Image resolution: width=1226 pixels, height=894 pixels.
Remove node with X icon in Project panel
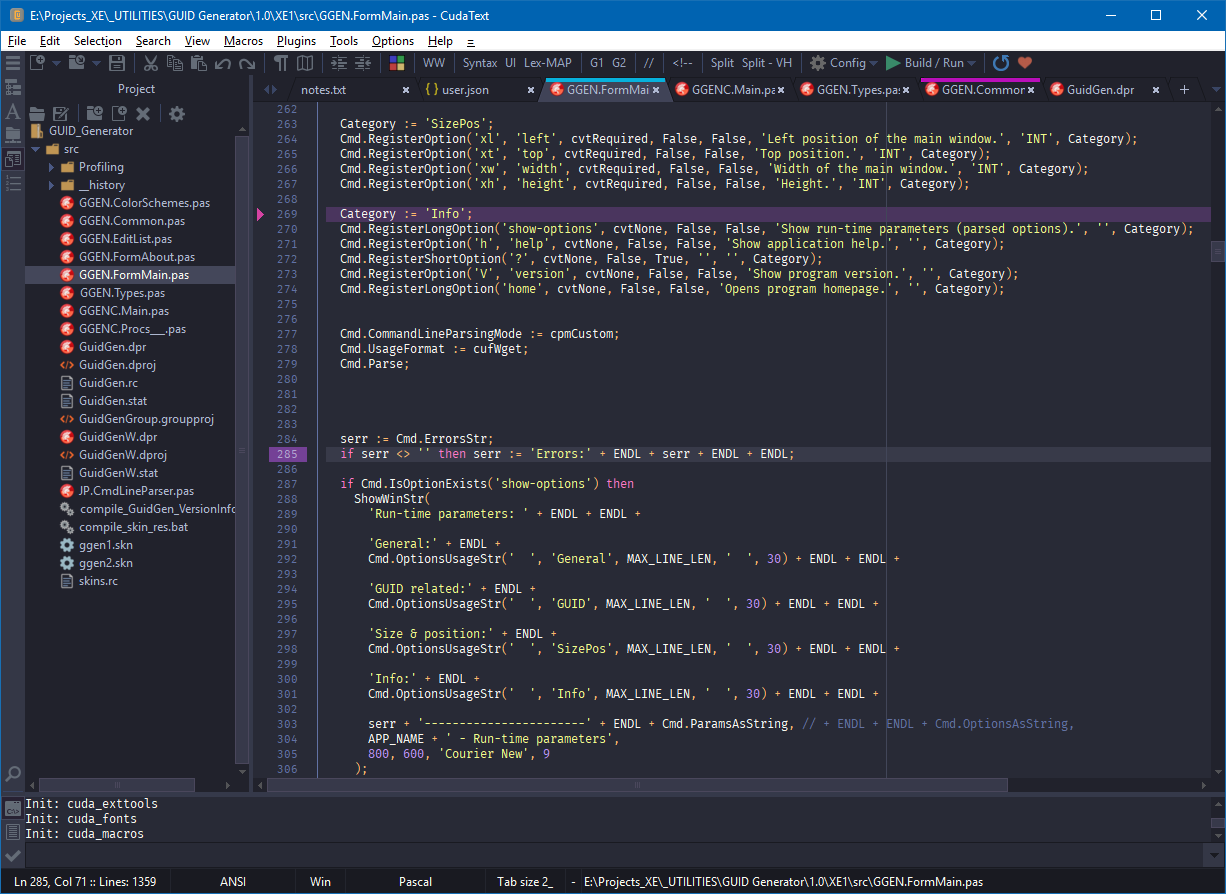click(143, 114)
